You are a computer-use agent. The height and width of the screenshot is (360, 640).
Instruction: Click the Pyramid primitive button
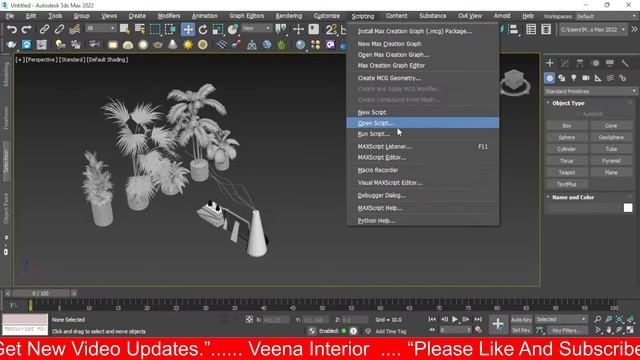(611, 161)
